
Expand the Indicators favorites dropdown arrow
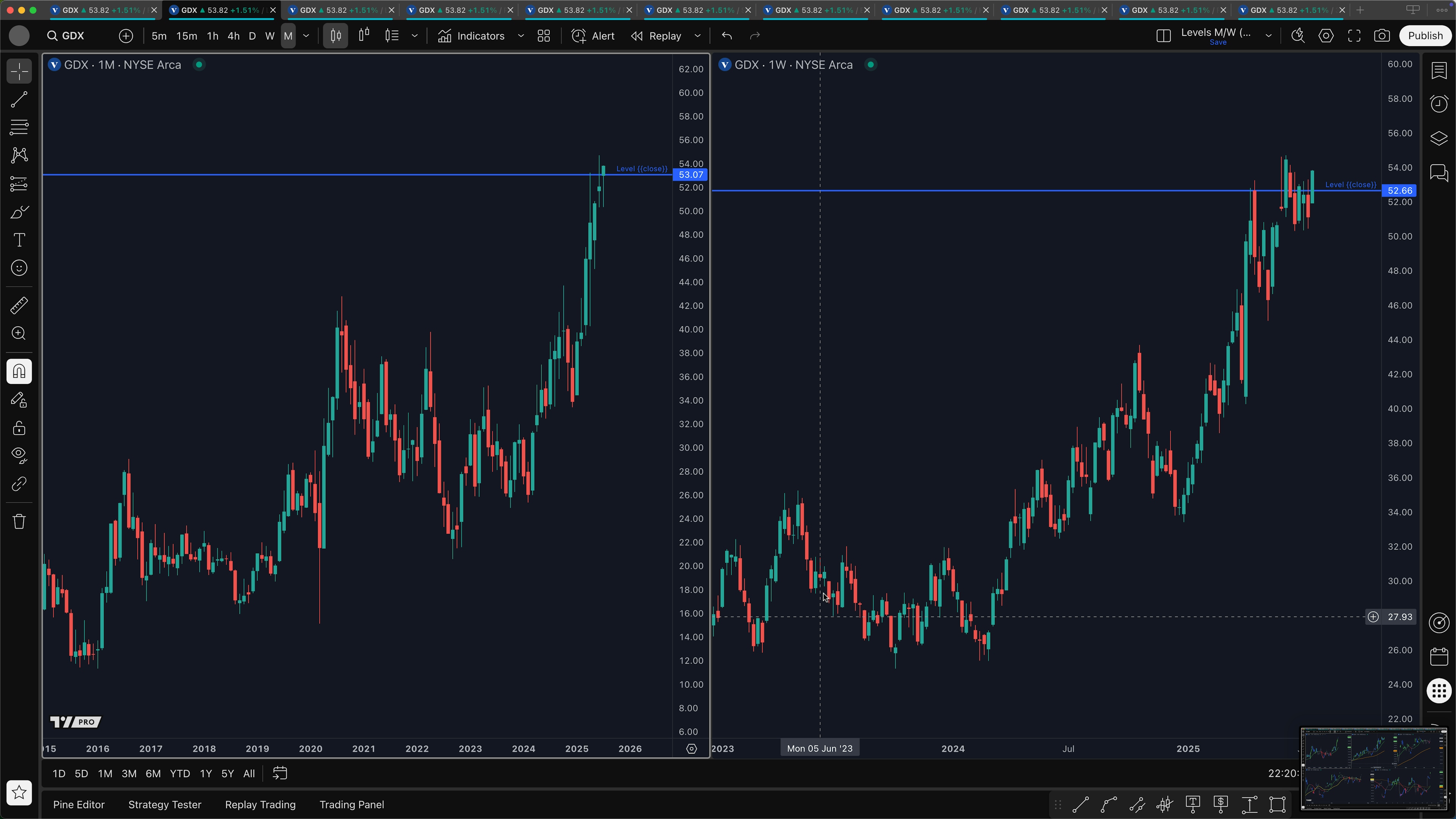pos(521,36)
